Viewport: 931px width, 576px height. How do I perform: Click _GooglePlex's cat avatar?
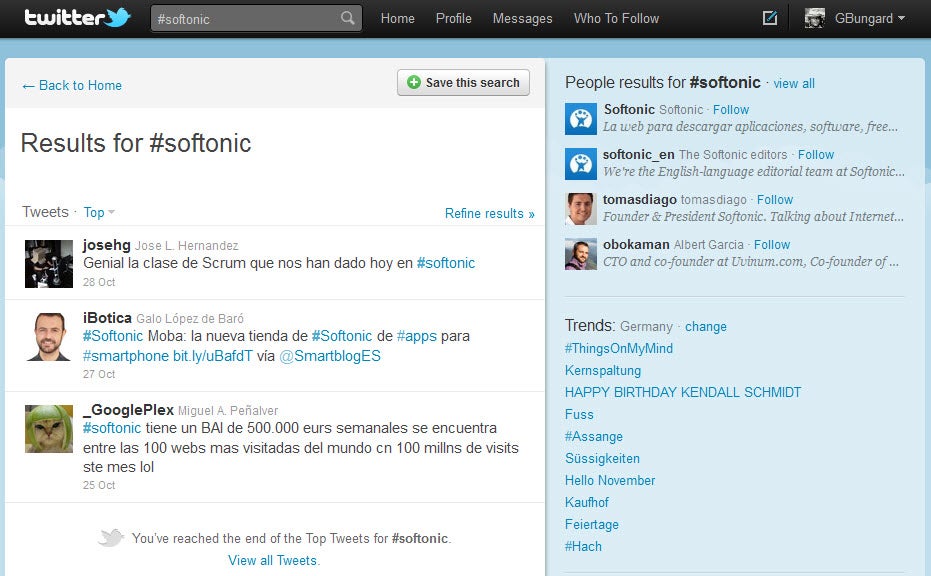(49, 428)
